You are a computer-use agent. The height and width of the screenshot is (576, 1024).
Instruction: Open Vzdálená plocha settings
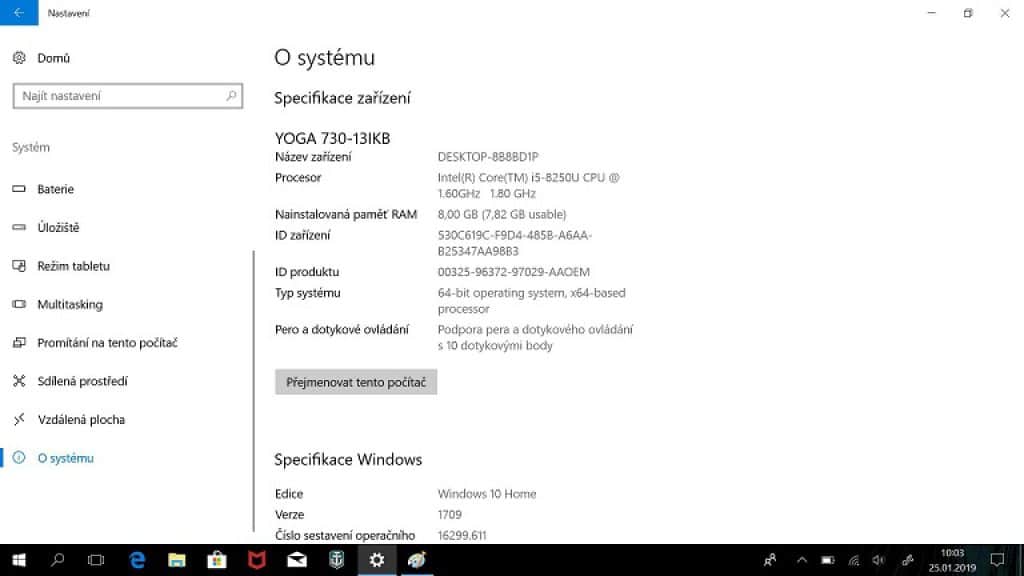tap(69, 420)
